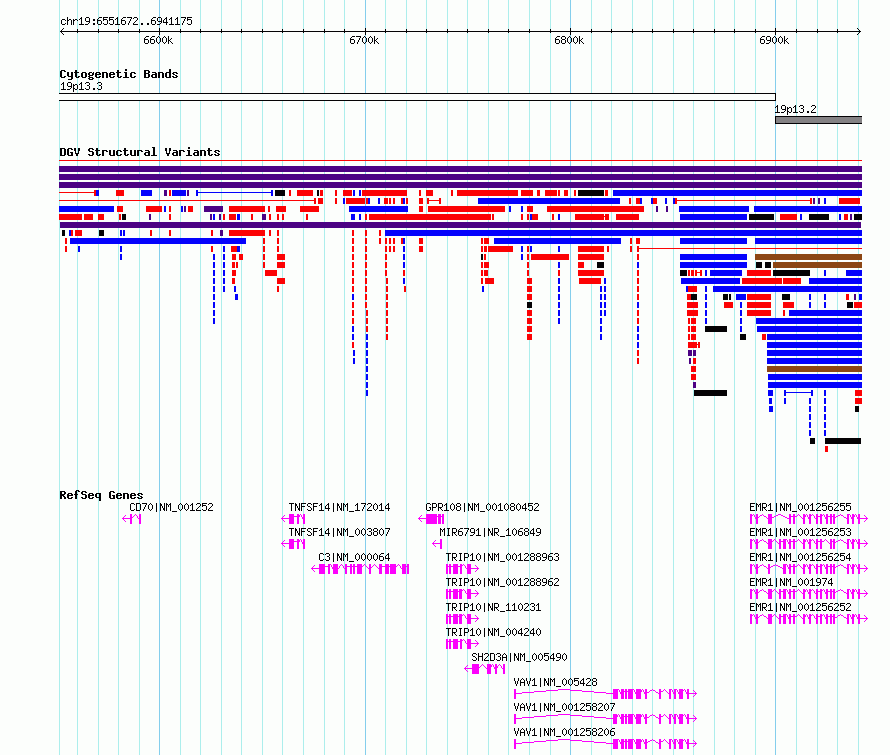
Task: Click the EMR1 NM_001256254 transcript glyph
Action: 808,569
